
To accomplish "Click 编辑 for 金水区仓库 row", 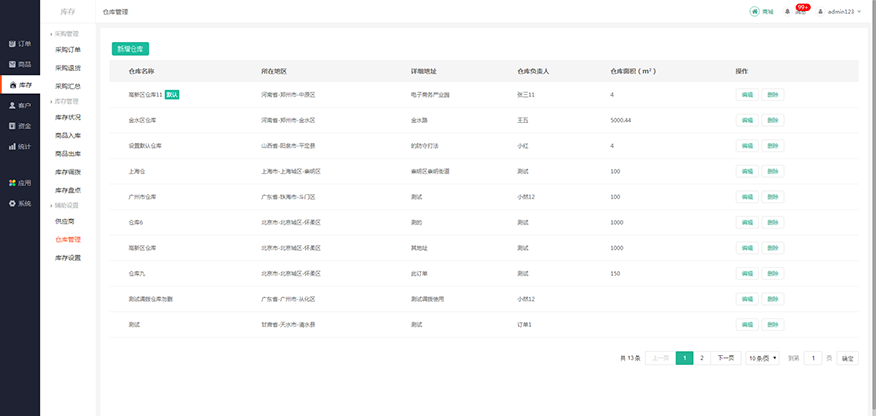I will (x=747, y=120).
